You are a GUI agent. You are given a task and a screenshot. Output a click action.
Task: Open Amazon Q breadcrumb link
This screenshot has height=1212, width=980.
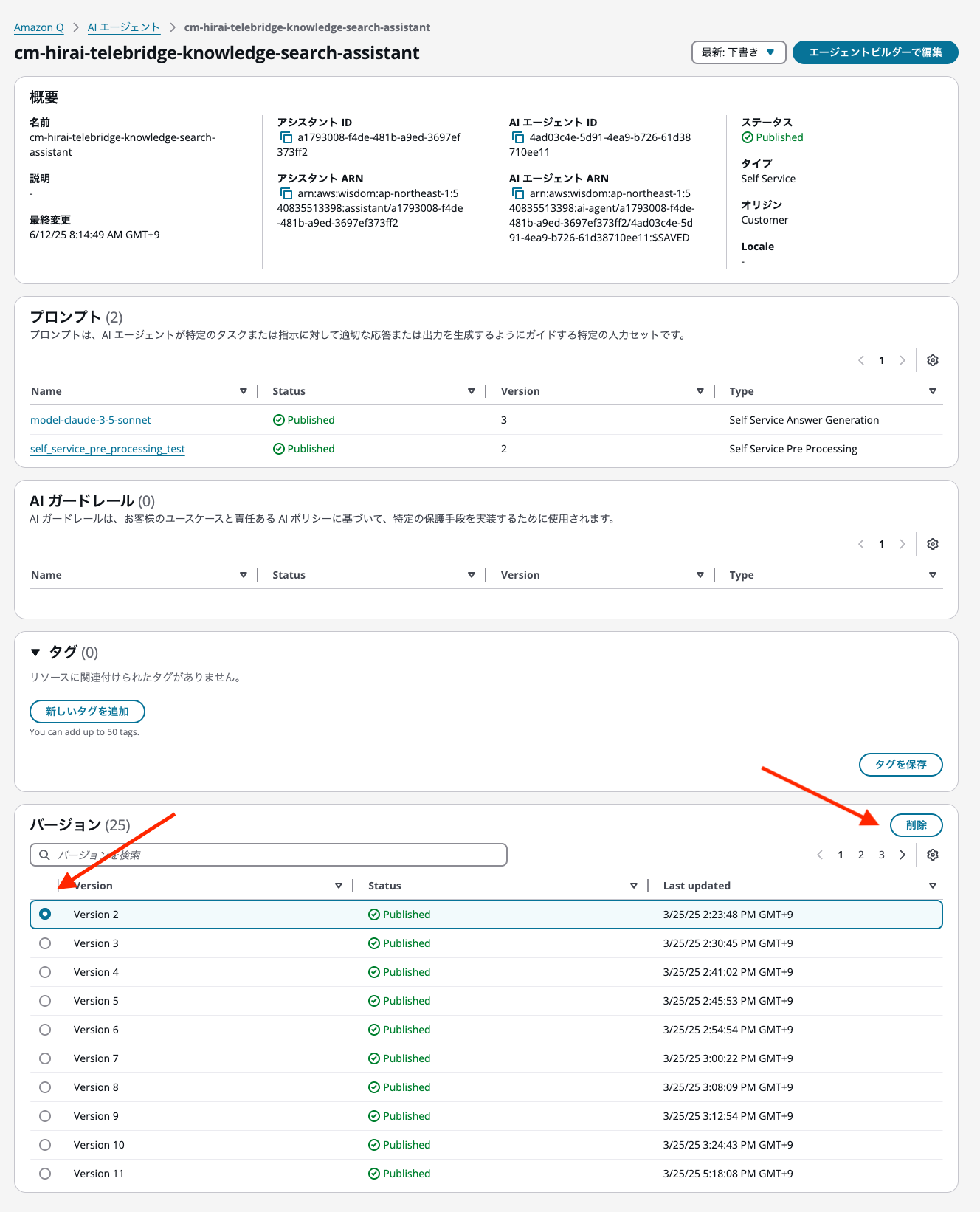point(39,27)
